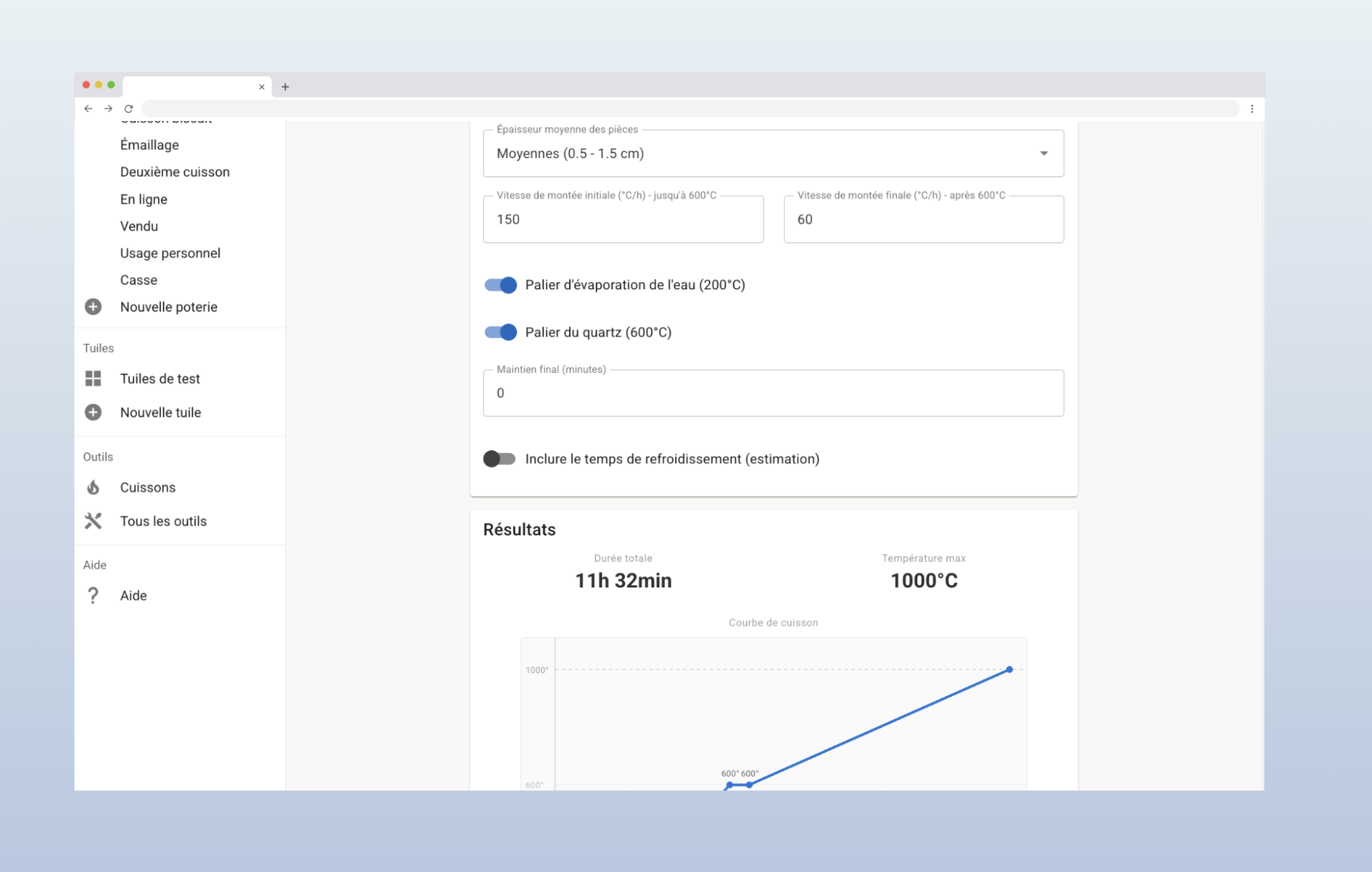
Task: Select Vendu in the sidebar
Action: pyautogui.click(x=139, y=226)
